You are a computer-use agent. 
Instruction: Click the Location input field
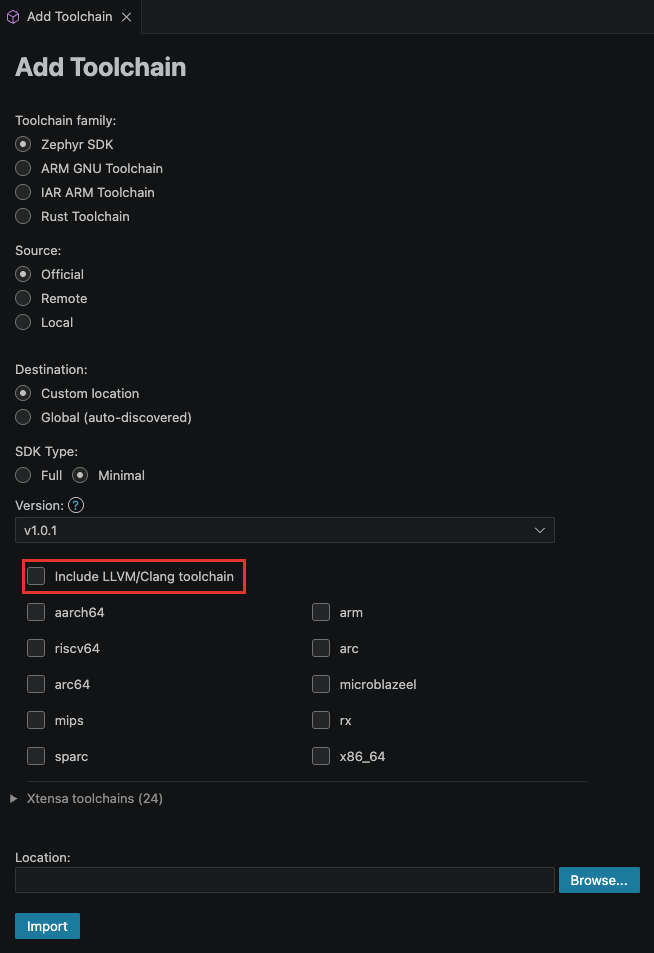pyautogui.click(x=284, y=880)
